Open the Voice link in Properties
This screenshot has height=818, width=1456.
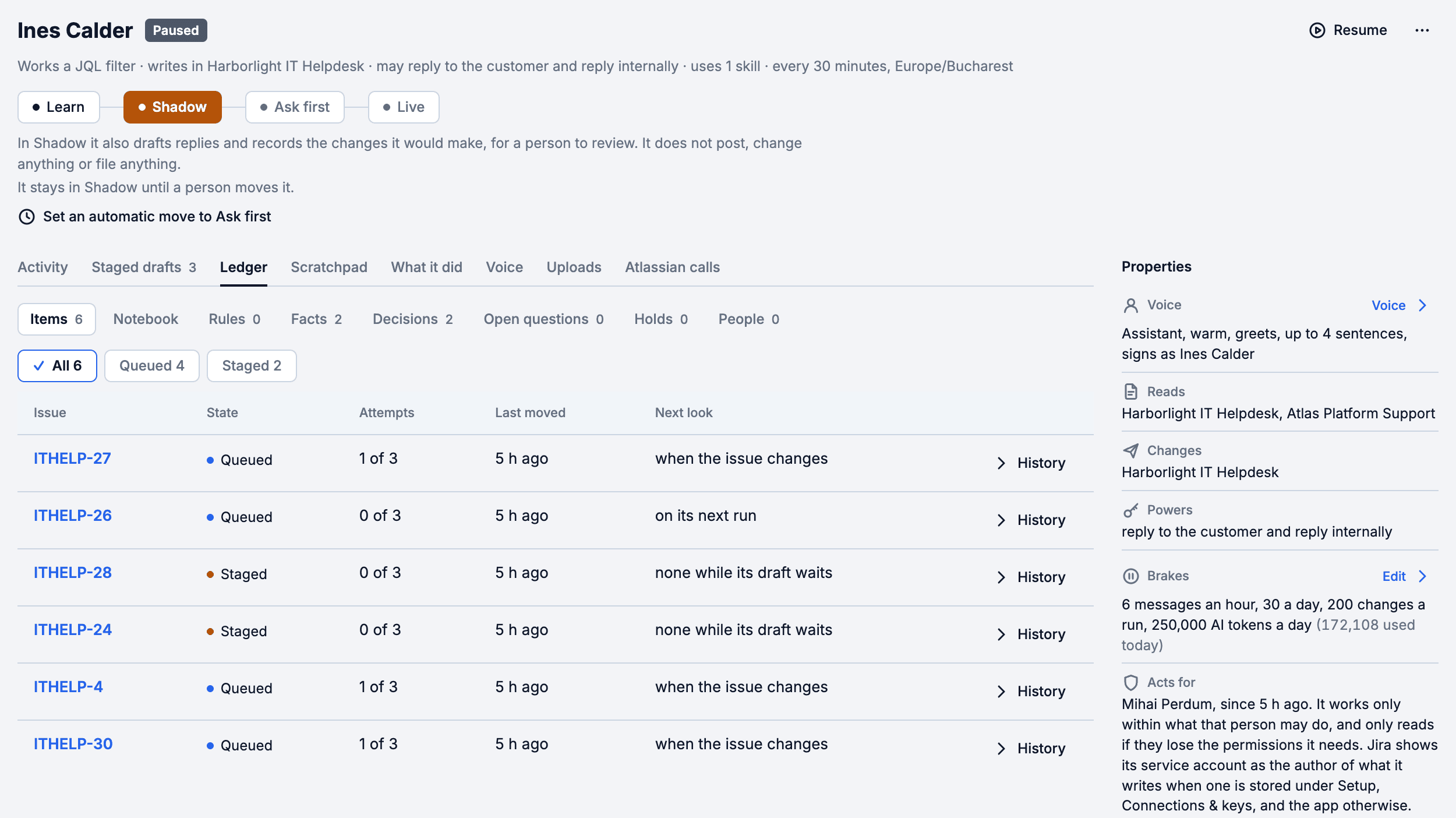coord(1388,305)
